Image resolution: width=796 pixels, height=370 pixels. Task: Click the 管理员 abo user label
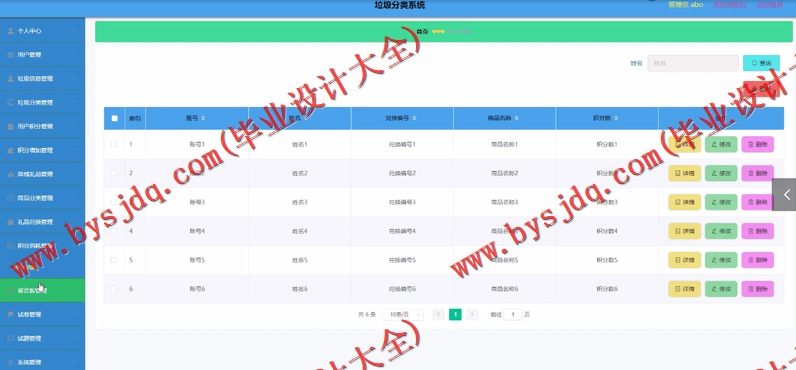coord(685,5)
